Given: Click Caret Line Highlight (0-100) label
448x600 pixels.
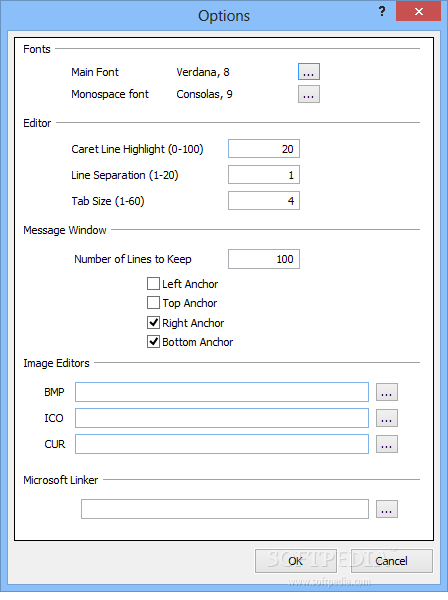Looking at the screenshot, I should coord(137,149).
